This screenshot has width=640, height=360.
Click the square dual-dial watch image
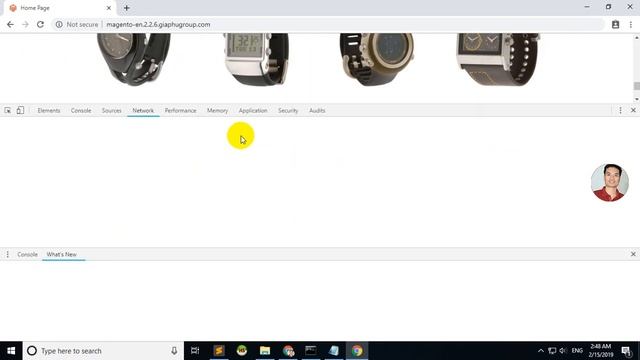(x=498, y=59)
